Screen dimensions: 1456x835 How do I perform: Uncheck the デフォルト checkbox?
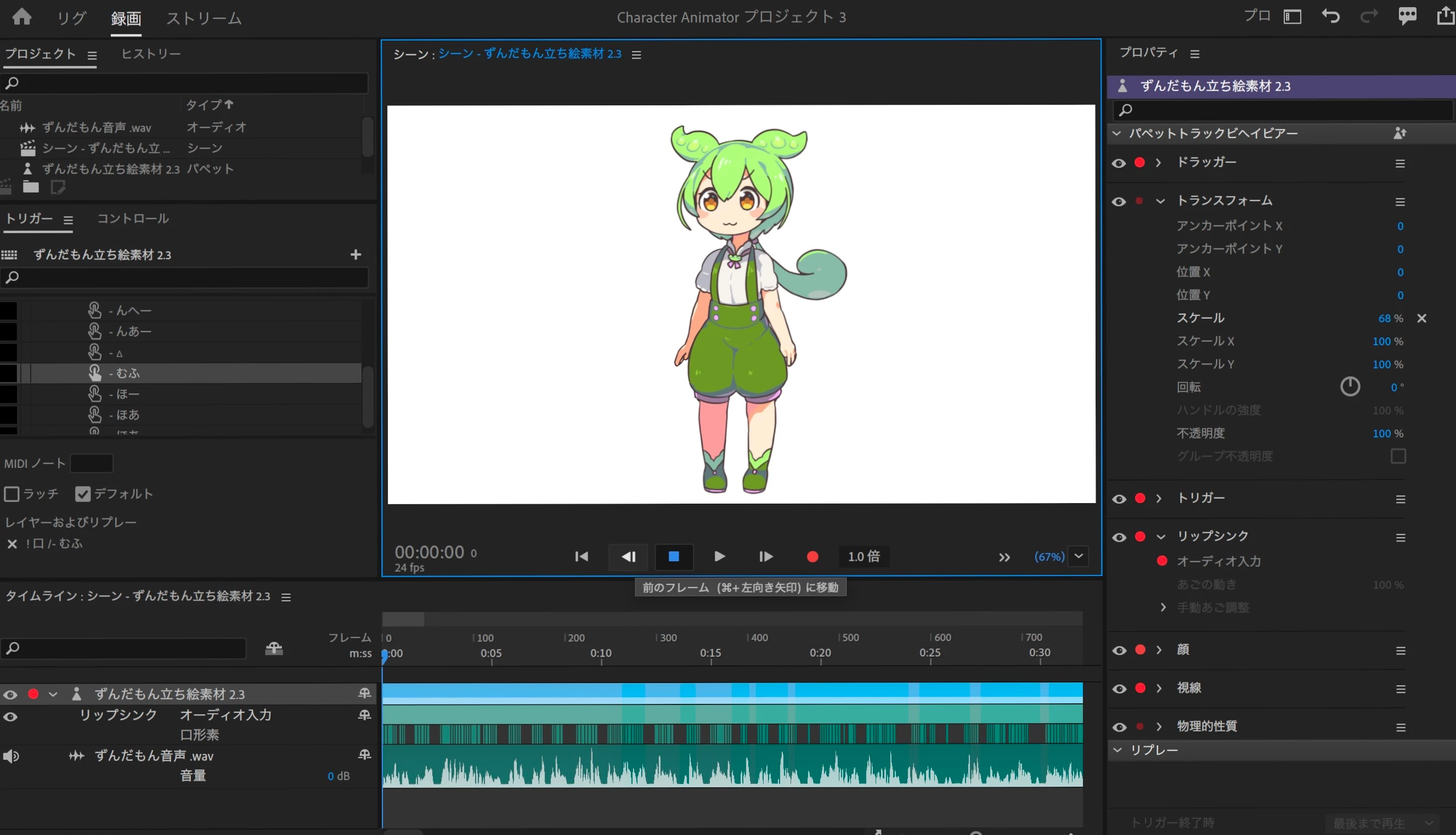point(83,494)
